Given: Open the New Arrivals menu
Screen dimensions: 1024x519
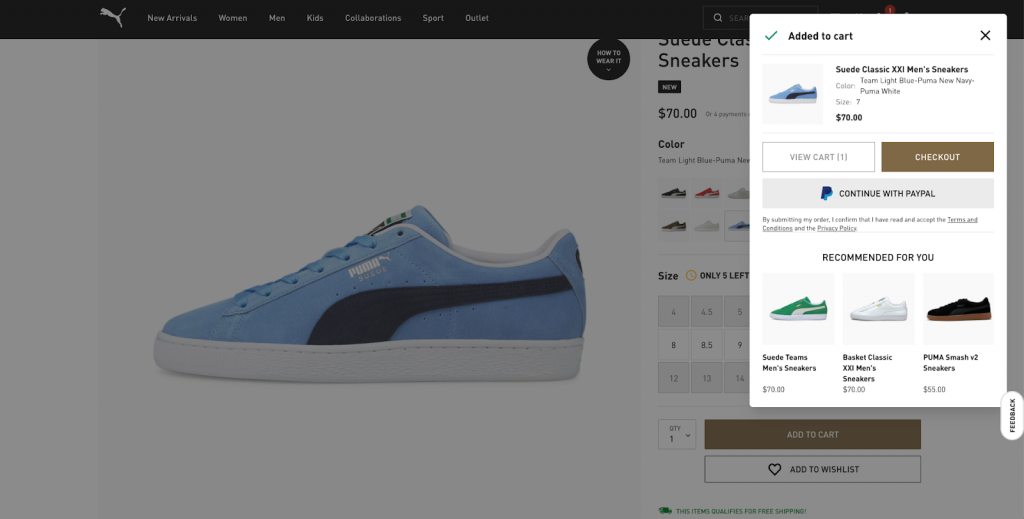Looking at the screenshot, I should [x=172, y=18].
